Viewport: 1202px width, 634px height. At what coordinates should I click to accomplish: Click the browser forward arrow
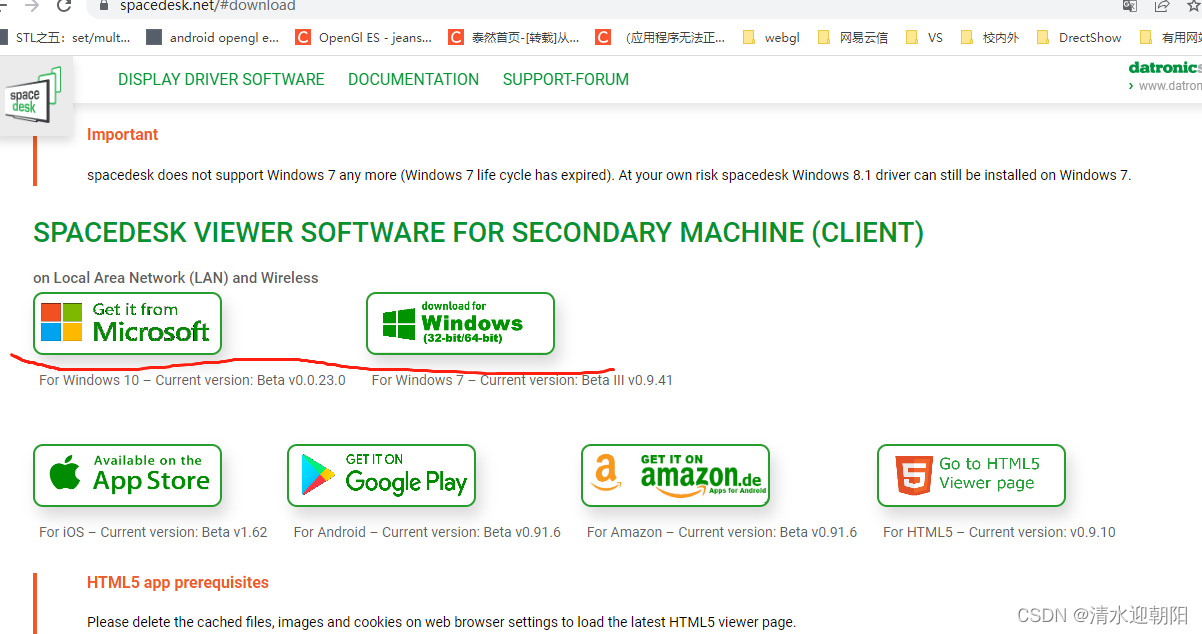(x=31, y=5)
